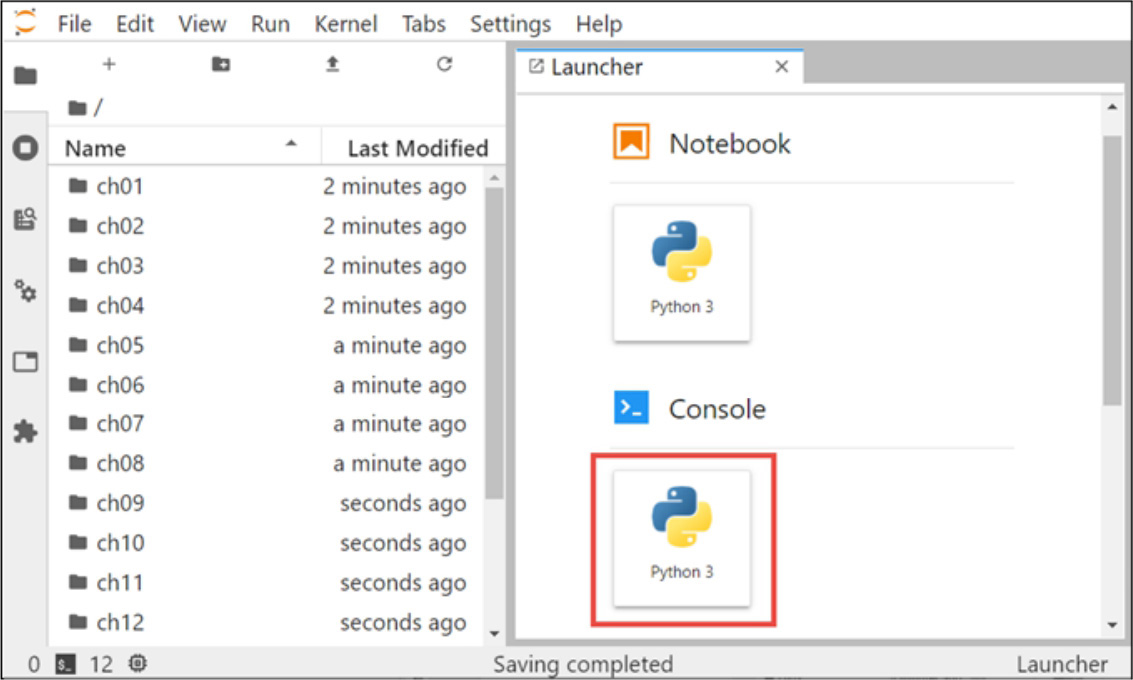Viewport: 1133px width, 680px height.
Task: Sort files by Last Modified column
Action: point(417,149)
